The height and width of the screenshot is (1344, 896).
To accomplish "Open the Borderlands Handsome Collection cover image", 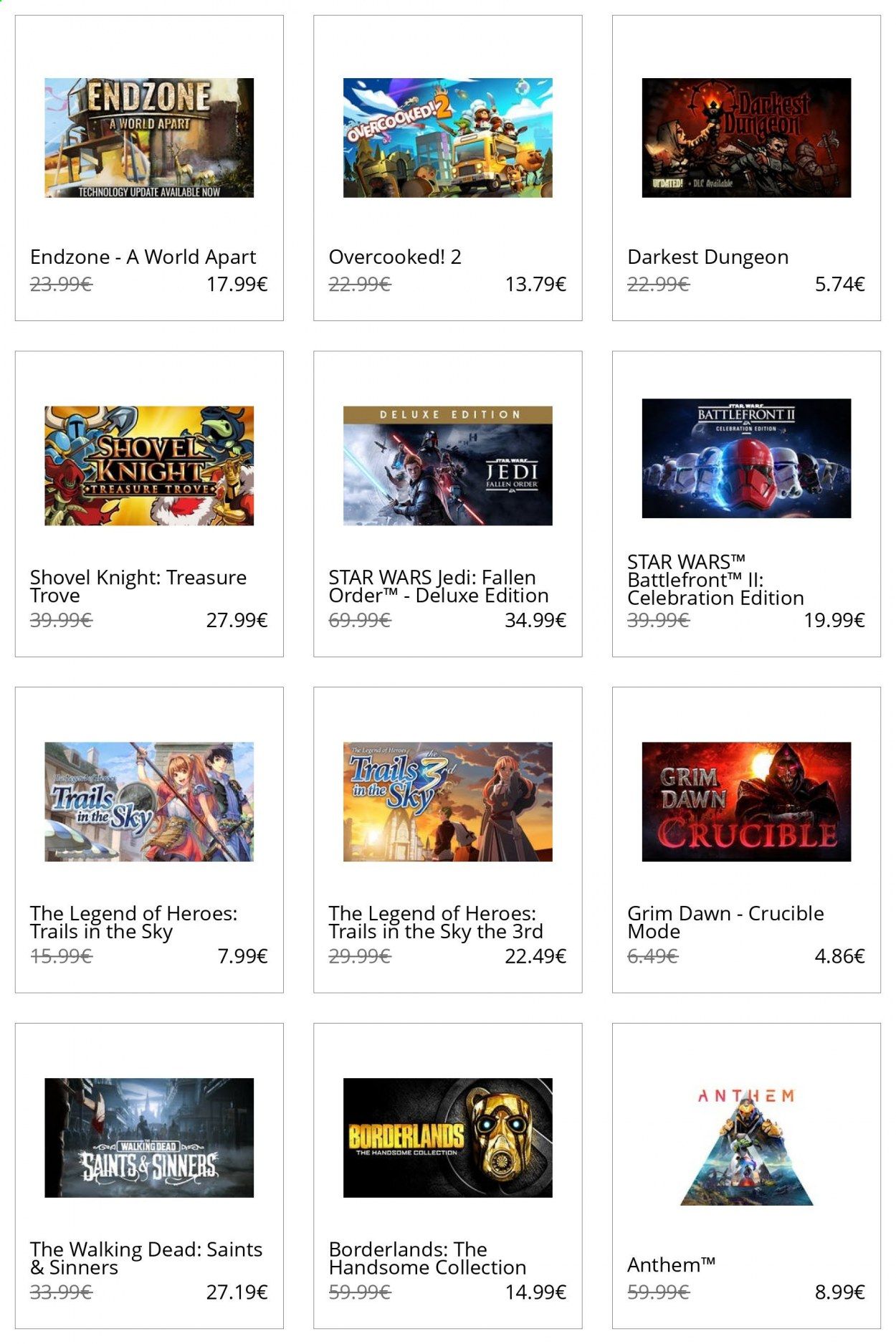I will (x=448, y=1138).
